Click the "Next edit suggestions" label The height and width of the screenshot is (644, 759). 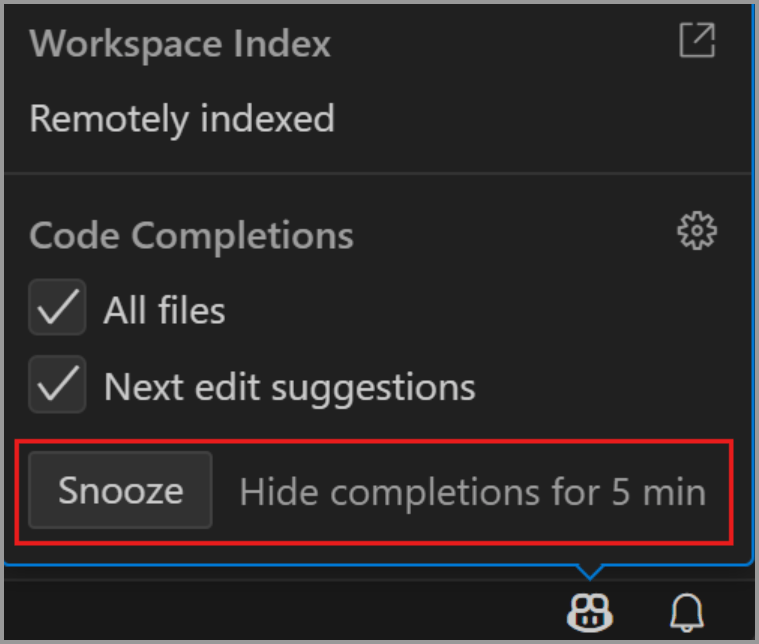[x=289, y=387]
